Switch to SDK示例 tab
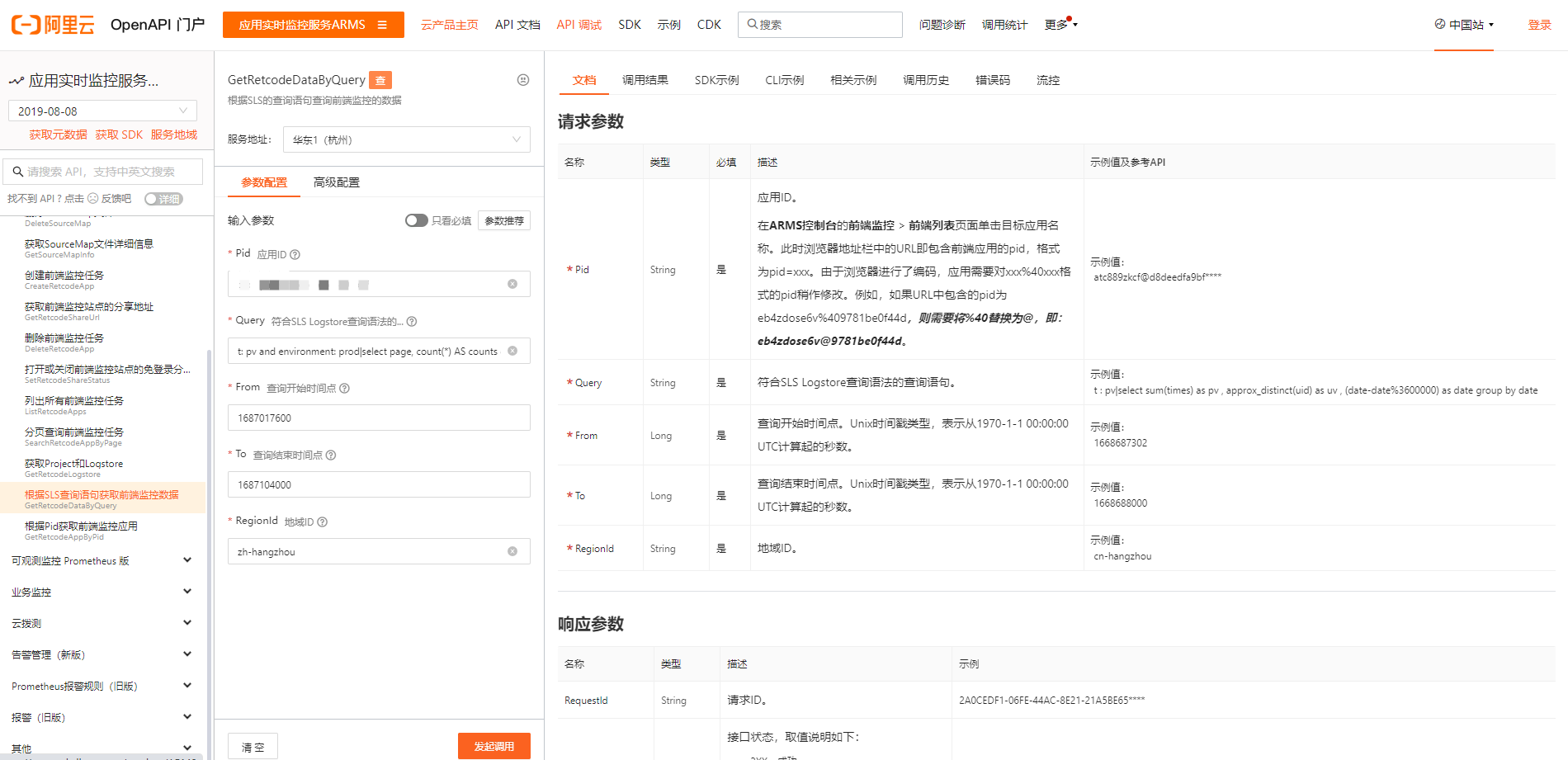1568x760 pixels. pos(717,80)
